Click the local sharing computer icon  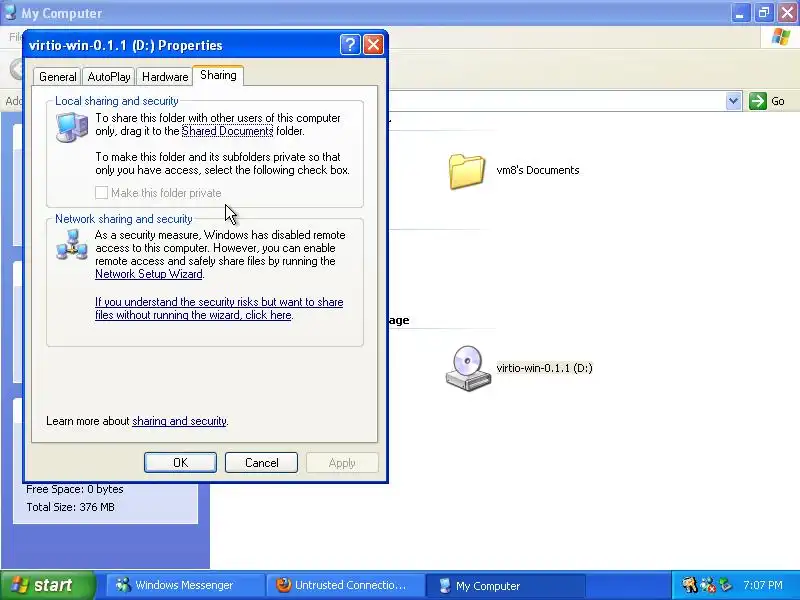coord(72,127)
